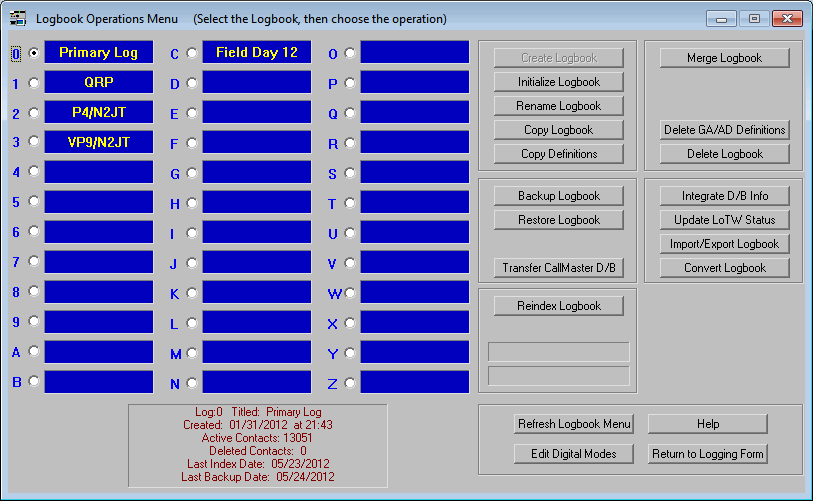Click the application icon in title bar

pyautogui.click(x=17, y=18)
